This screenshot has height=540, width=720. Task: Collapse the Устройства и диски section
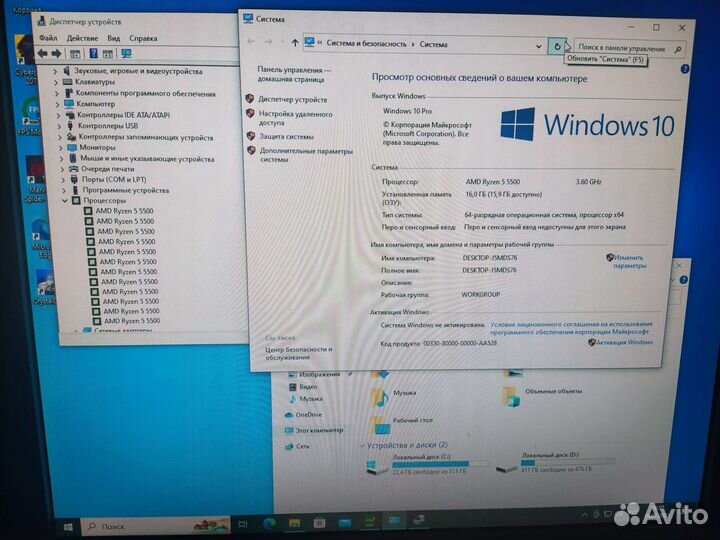coord(362,446)
